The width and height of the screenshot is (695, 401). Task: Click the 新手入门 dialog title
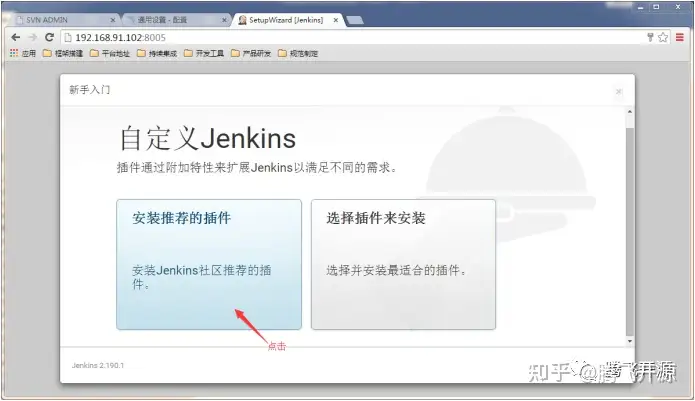[x=90, y=90]
